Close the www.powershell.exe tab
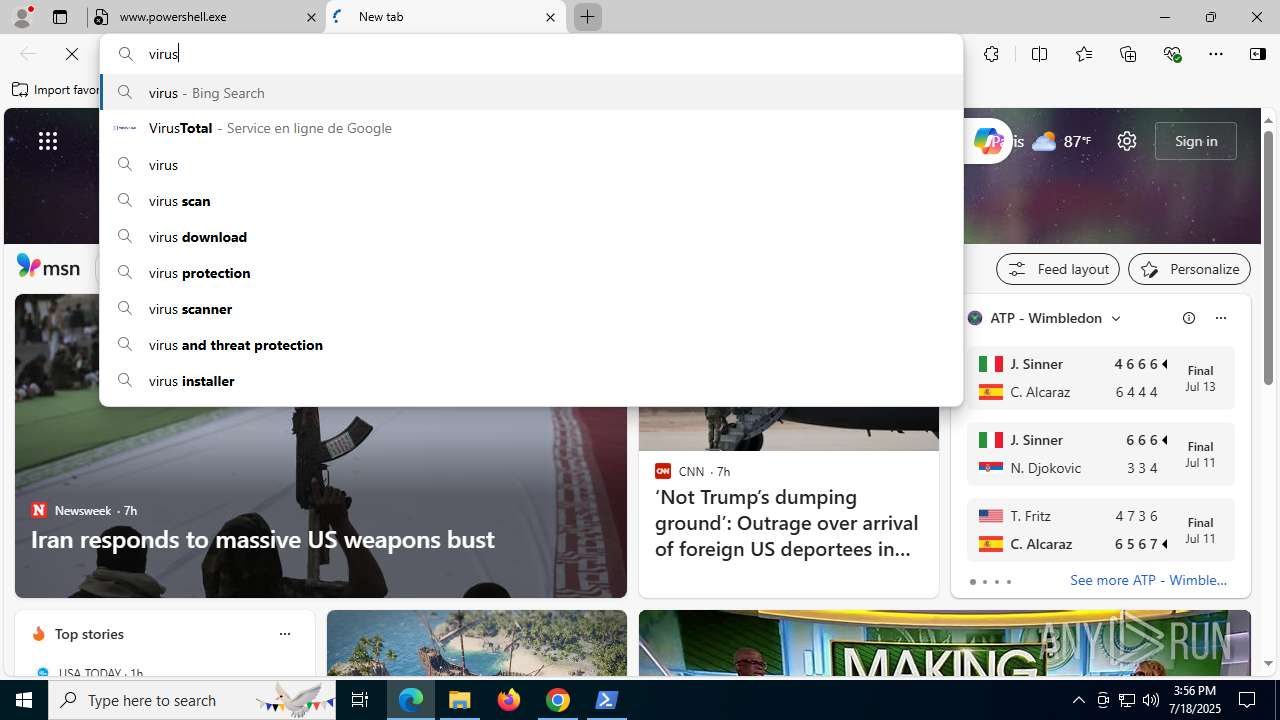 (x=311, y=17)
